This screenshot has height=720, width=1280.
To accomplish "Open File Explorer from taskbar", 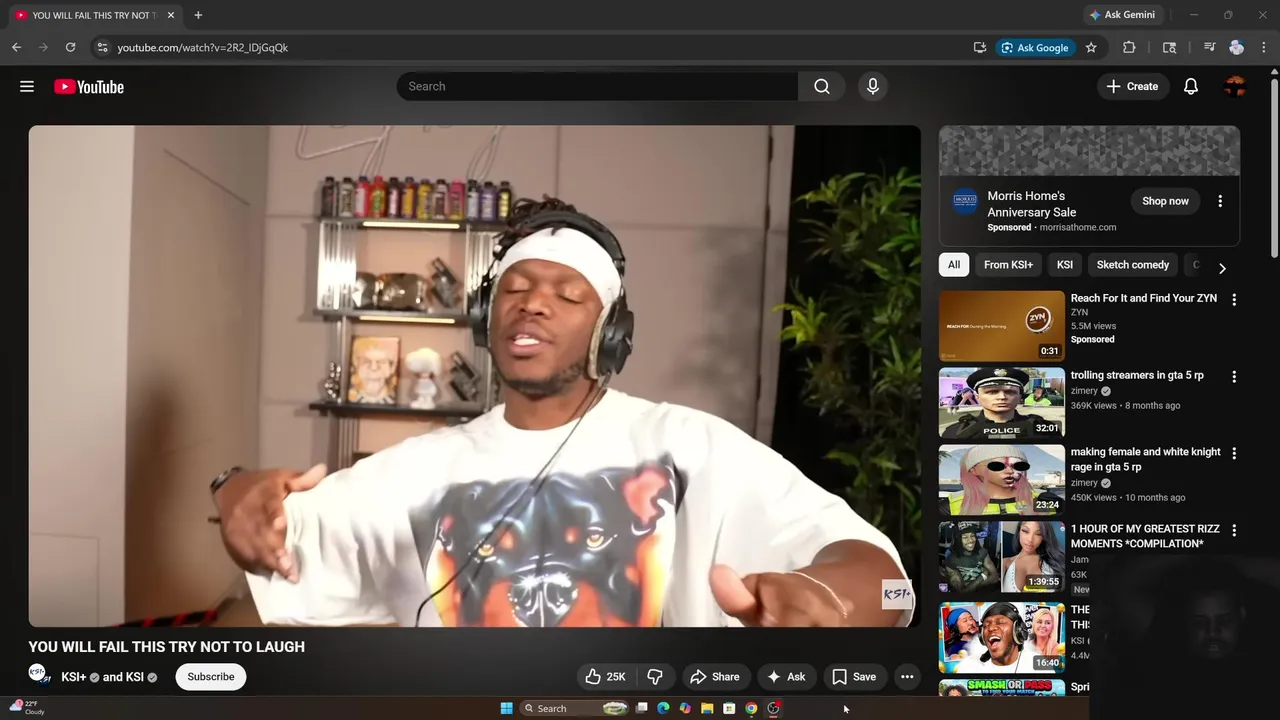I will (x=707, y=708).
